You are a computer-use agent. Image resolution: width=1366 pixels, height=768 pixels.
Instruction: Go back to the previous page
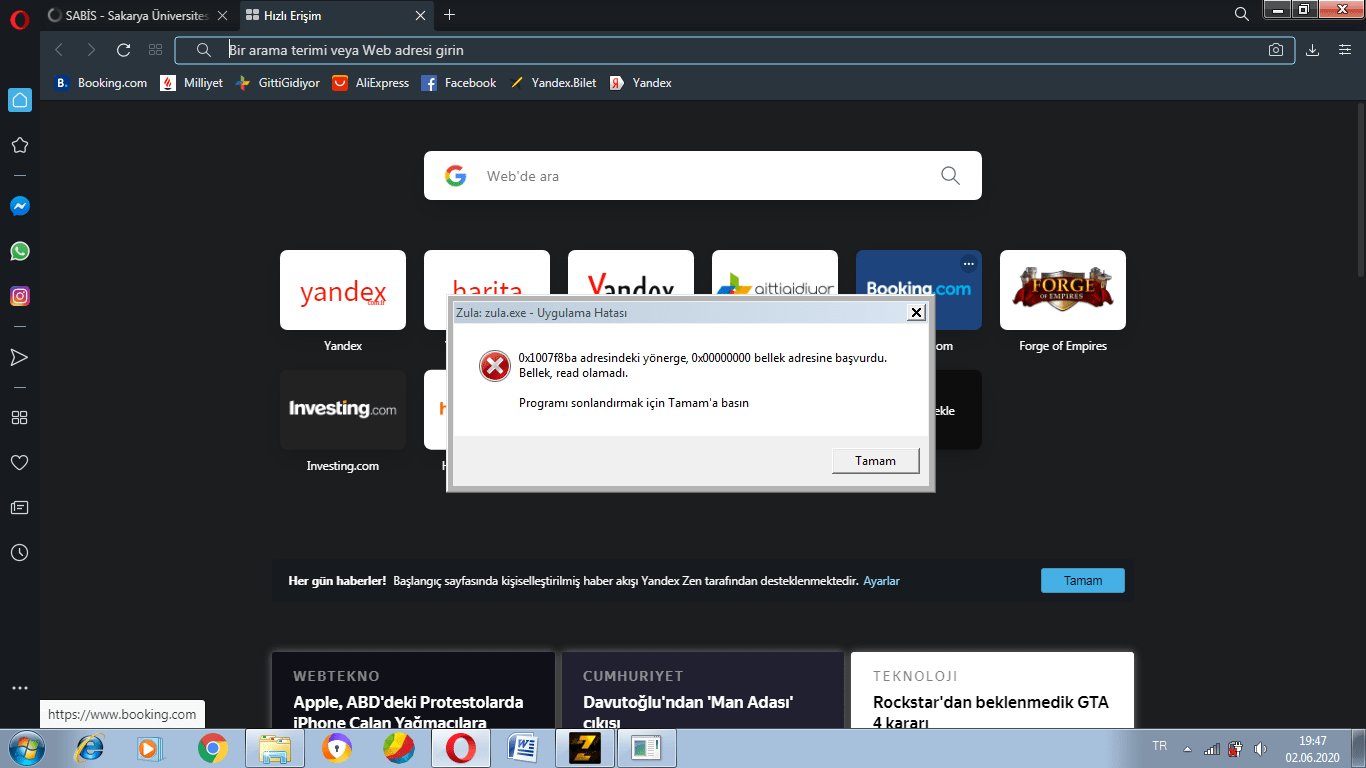click(58, 50)
